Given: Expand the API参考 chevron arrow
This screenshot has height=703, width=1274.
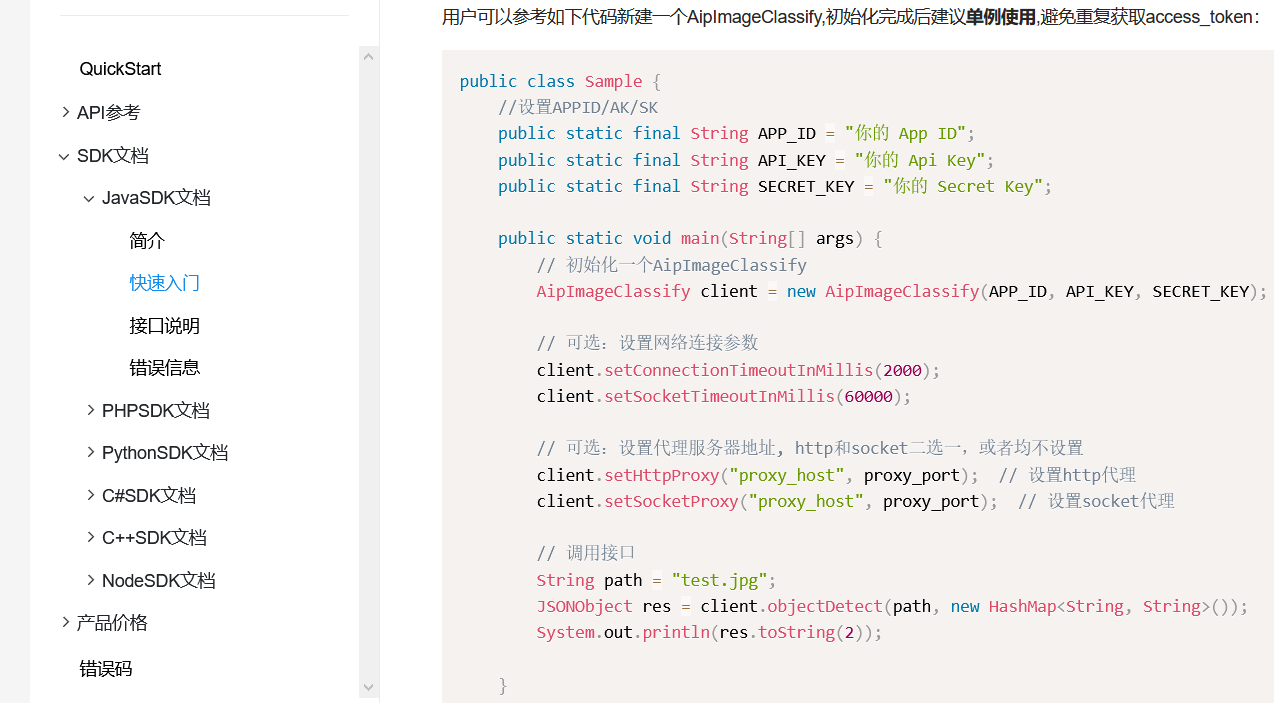Looking at the screenshot, I should coord(65,112).
